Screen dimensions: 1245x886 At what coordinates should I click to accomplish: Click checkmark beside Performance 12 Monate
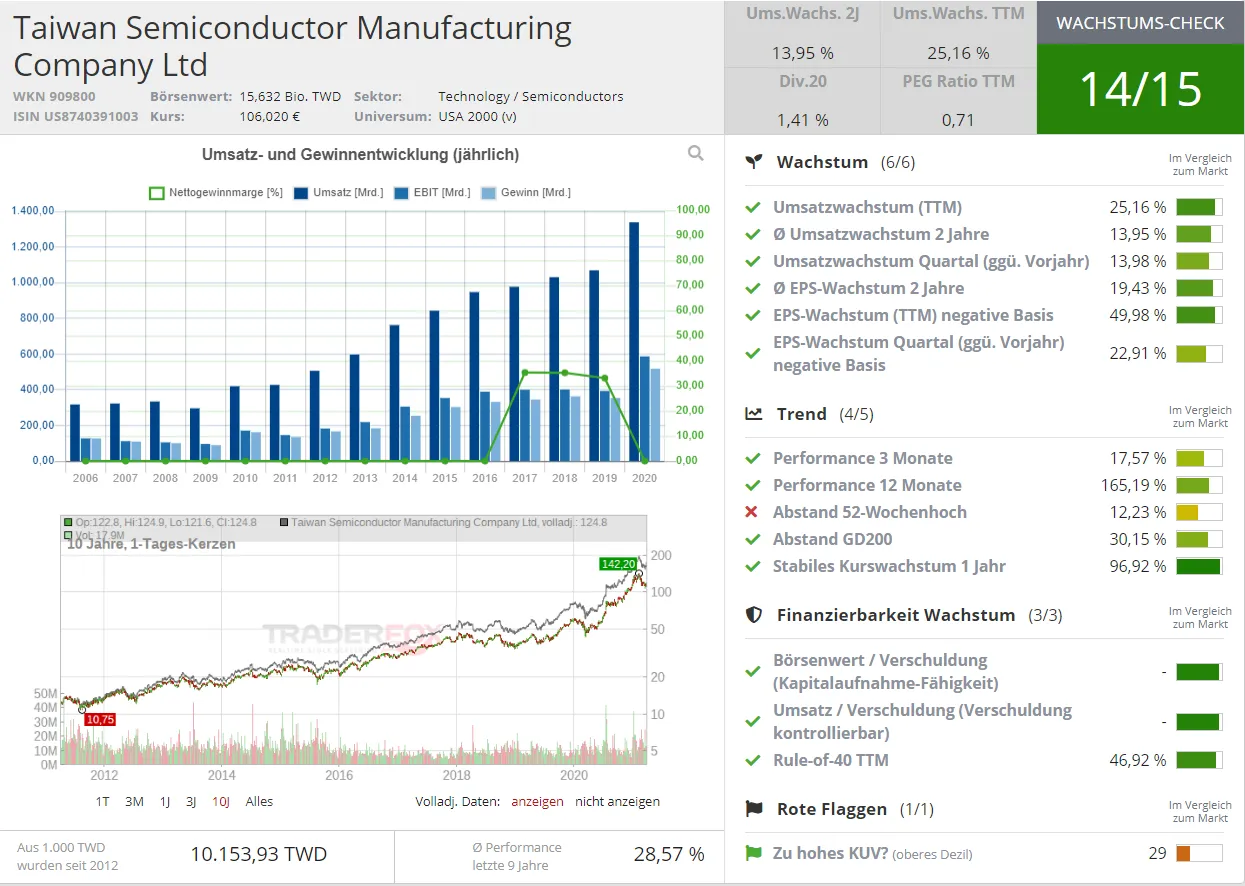(x=754, y=485)
